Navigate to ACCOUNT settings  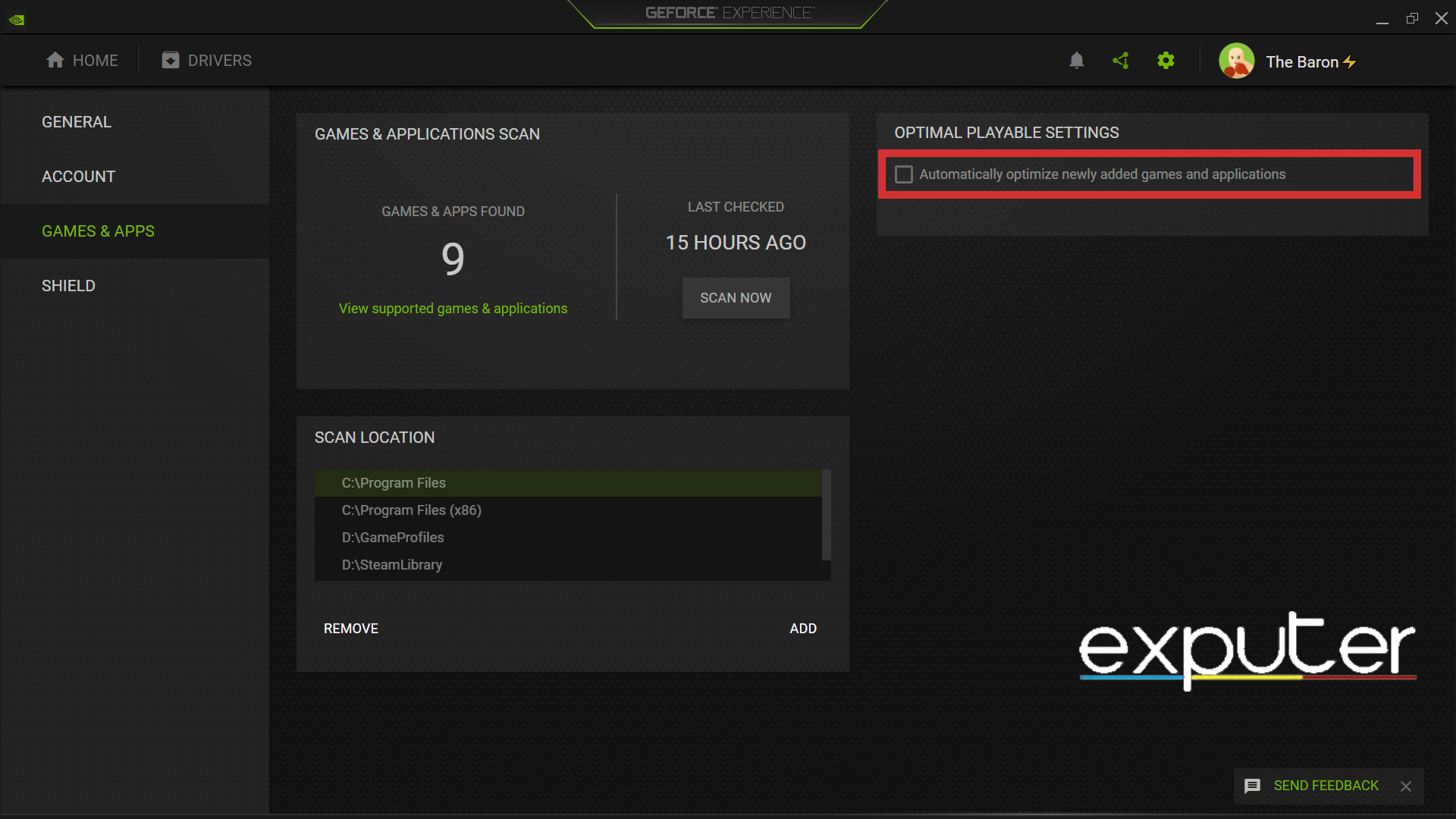pos(78,176)
